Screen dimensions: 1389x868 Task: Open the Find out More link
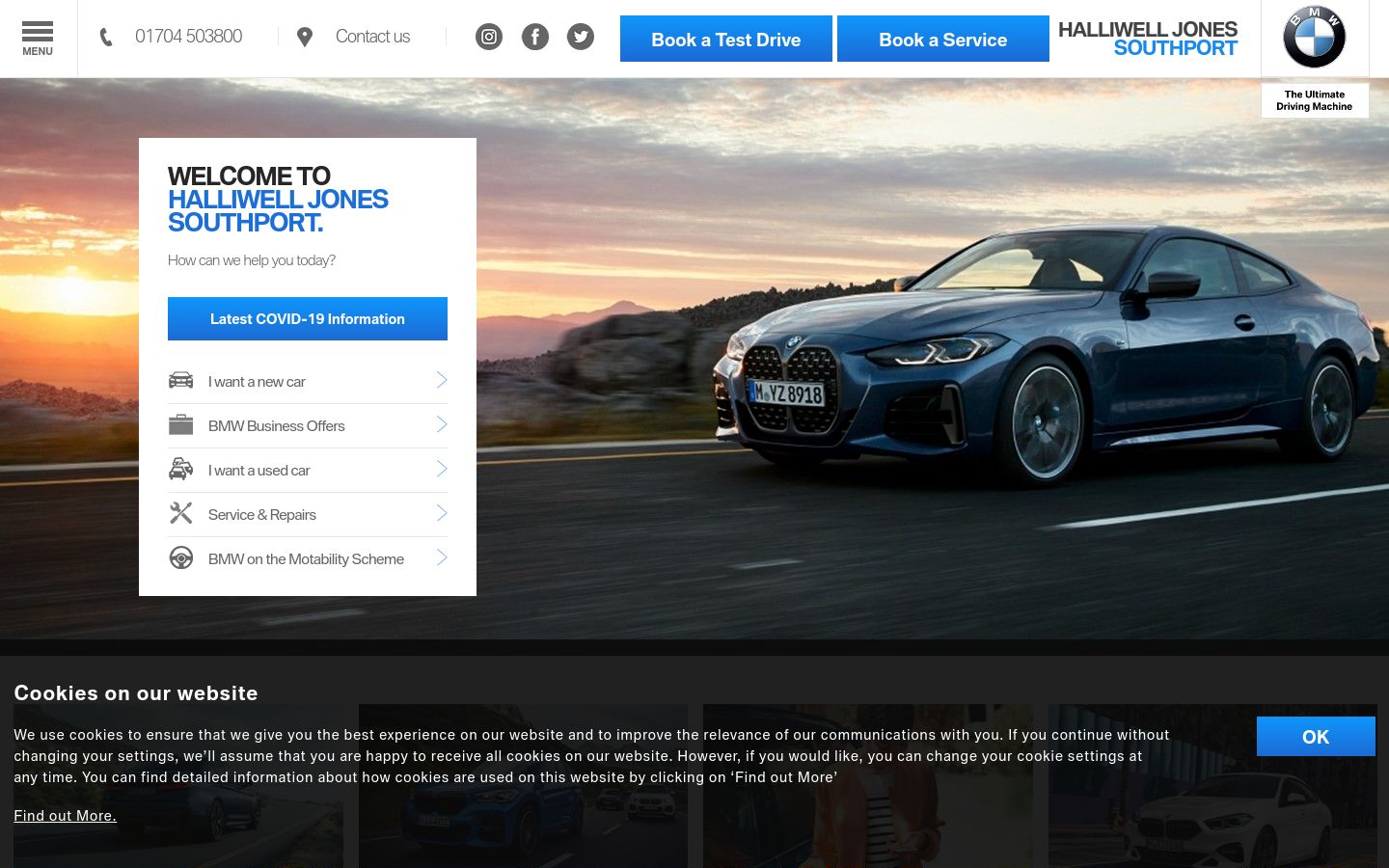click(65, 816)
